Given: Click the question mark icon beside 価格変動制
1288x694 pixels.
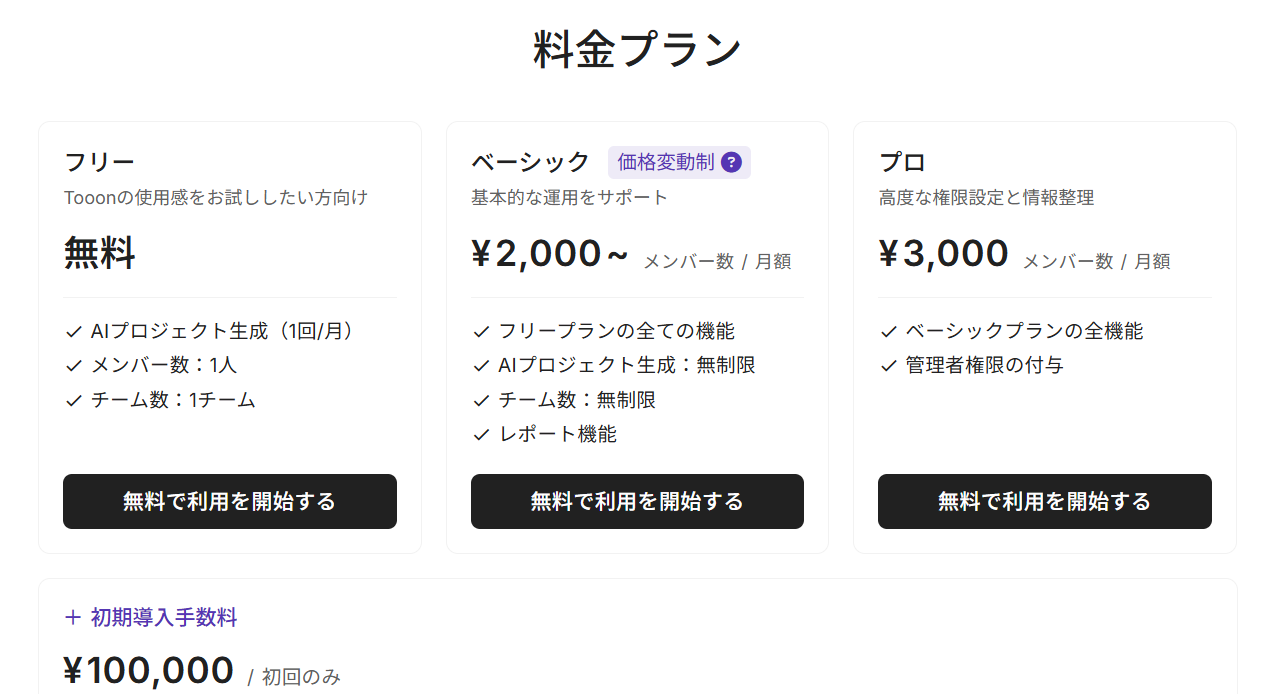Looking at the screenshot, I should 732,162.
